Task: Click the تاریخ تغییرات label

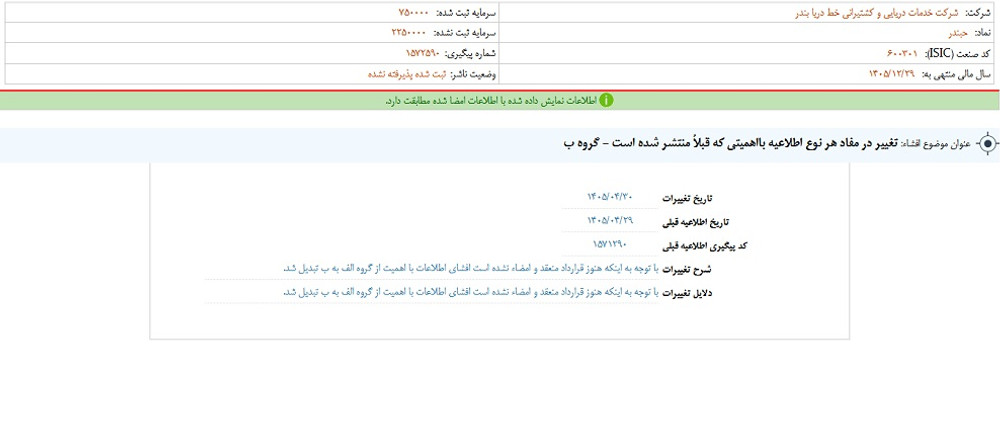Action: pos(688,199)
